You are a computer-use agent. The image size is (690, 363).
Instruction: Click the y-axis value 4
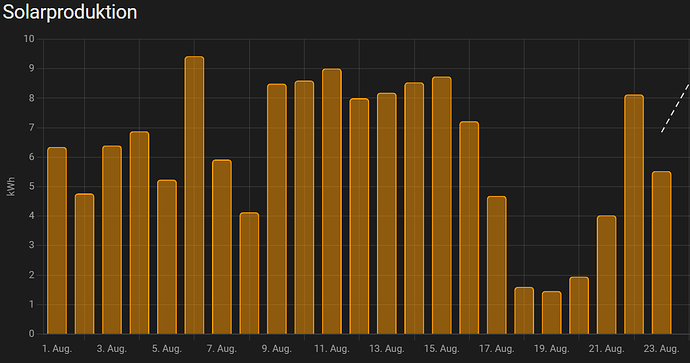pyautogui.click(x=32, y=216)
